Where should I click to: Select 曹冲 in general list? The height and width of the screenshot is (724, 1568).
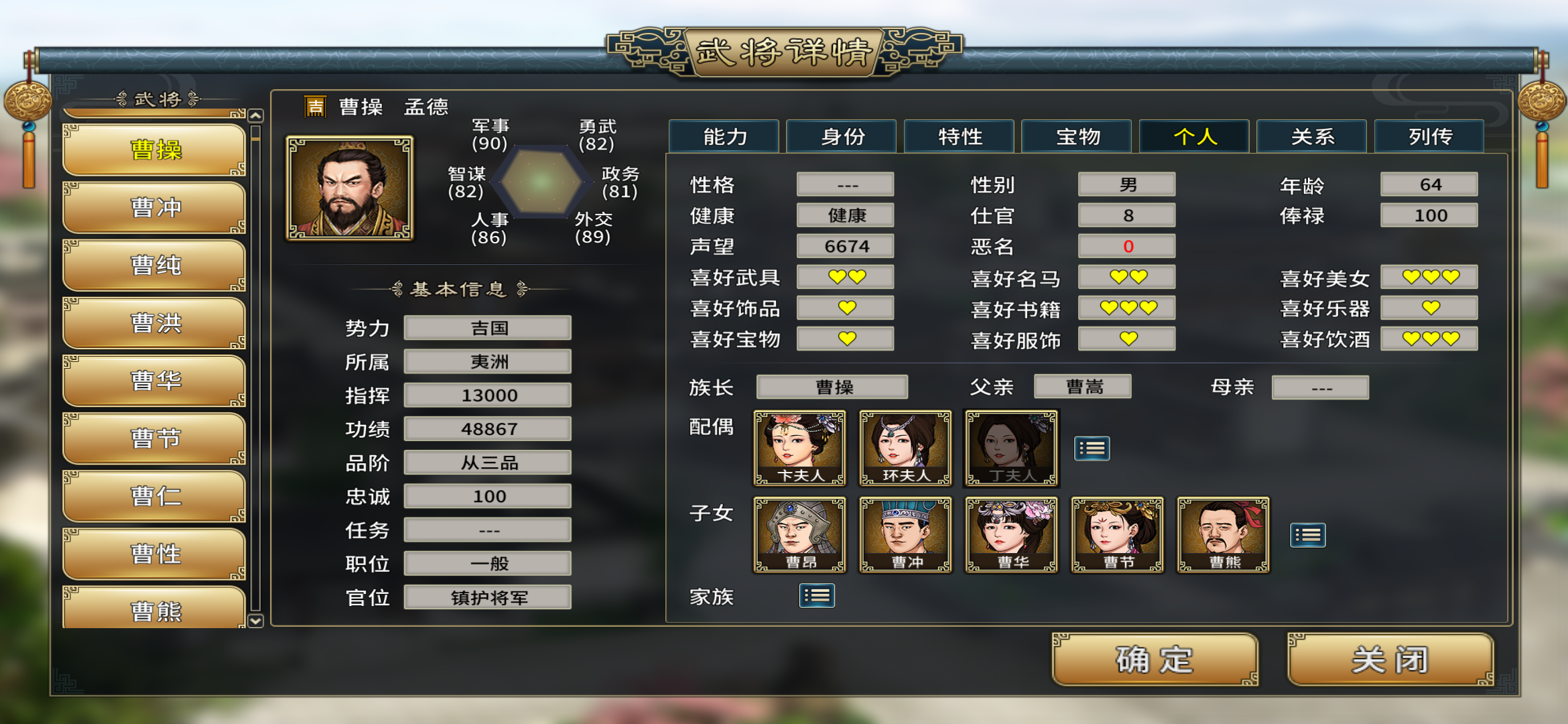point(155,208)
